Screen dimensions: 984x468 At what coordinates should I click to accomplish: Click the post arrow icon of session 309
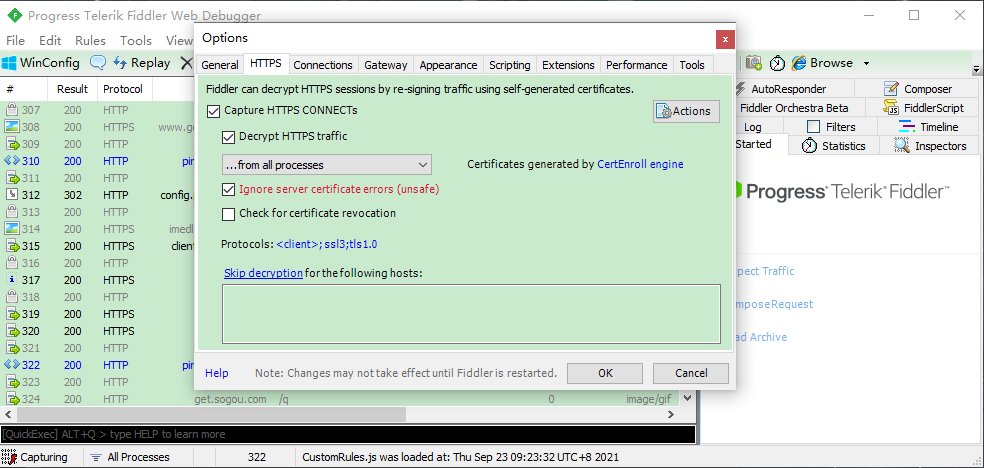click(x=11, y=144)
